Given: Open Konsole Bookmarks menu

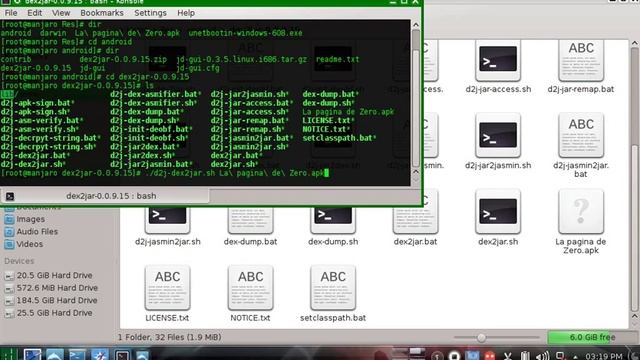Looking at the screenshot, I should click(x=102, y=13).
